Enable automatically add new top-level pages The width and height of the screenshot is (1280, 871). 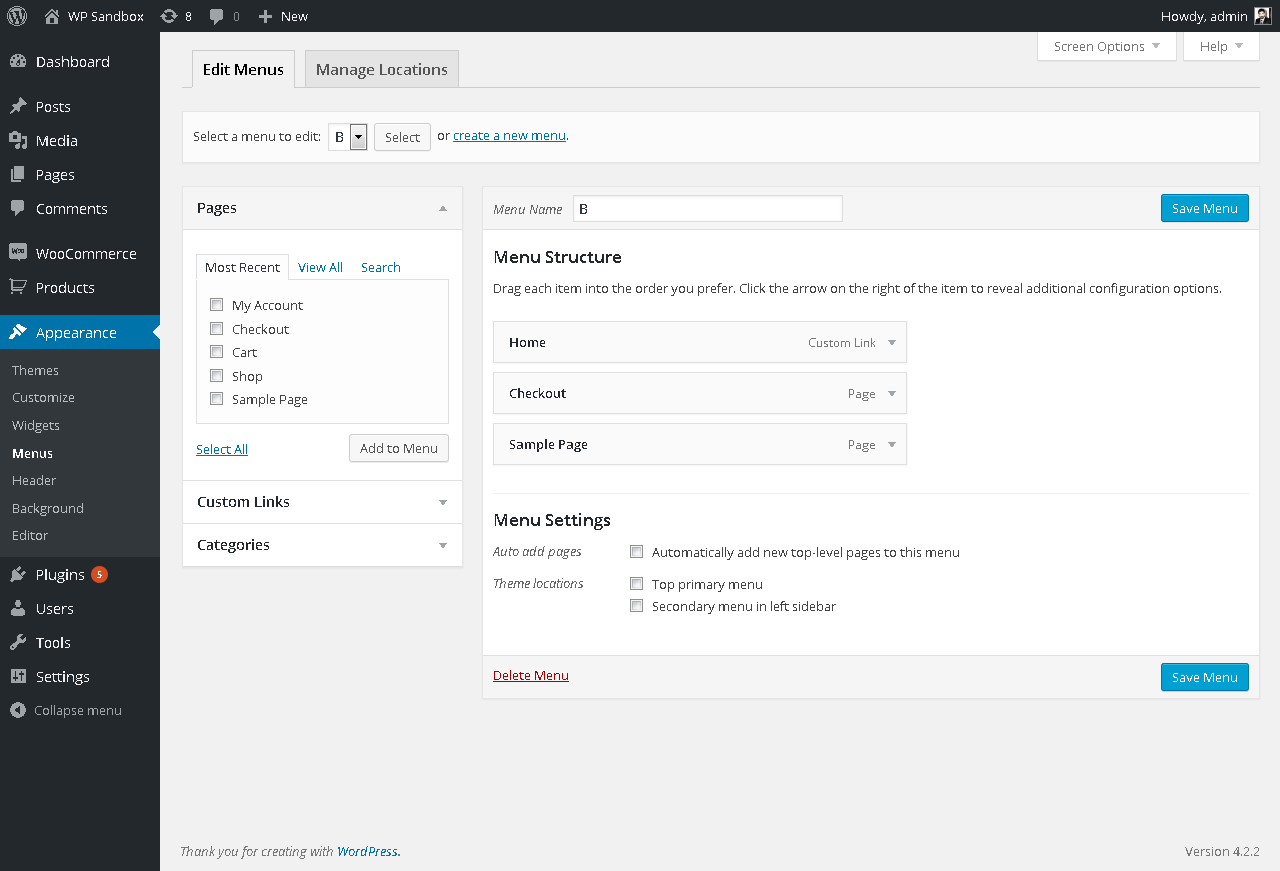point(636,551)
